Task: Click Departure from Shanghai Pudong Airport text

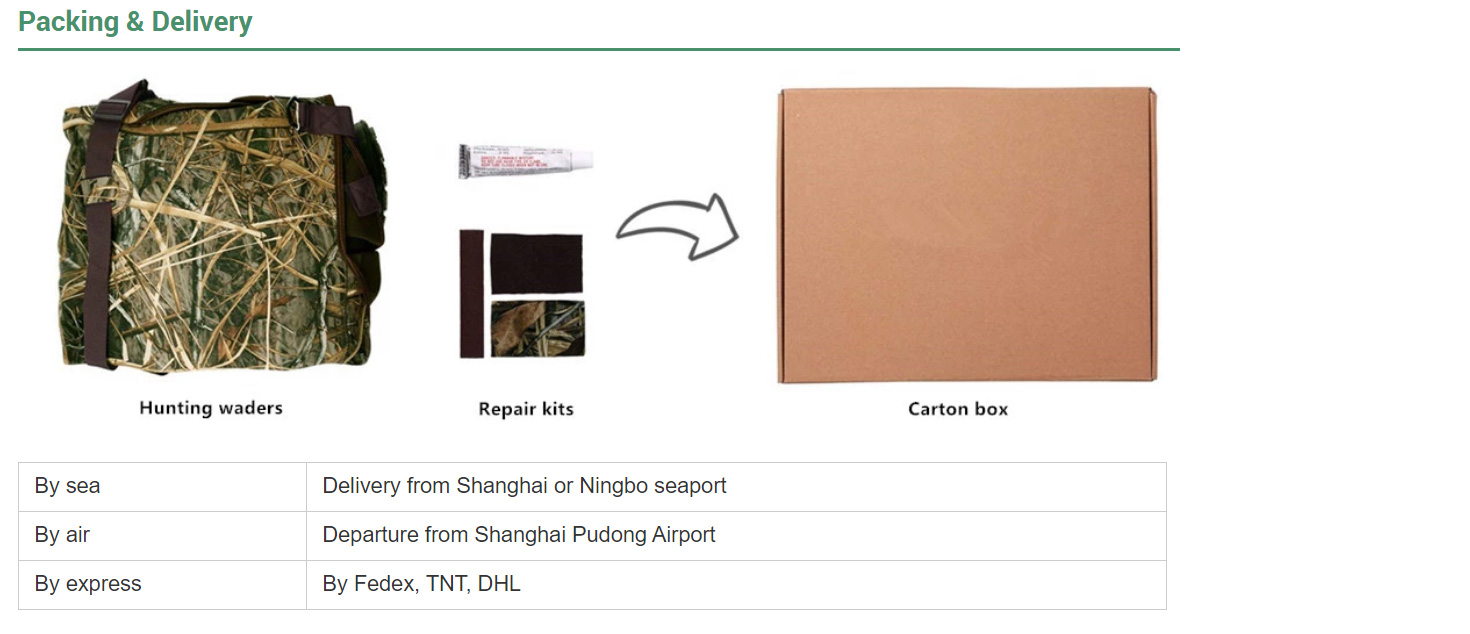Action: point(519,535)
